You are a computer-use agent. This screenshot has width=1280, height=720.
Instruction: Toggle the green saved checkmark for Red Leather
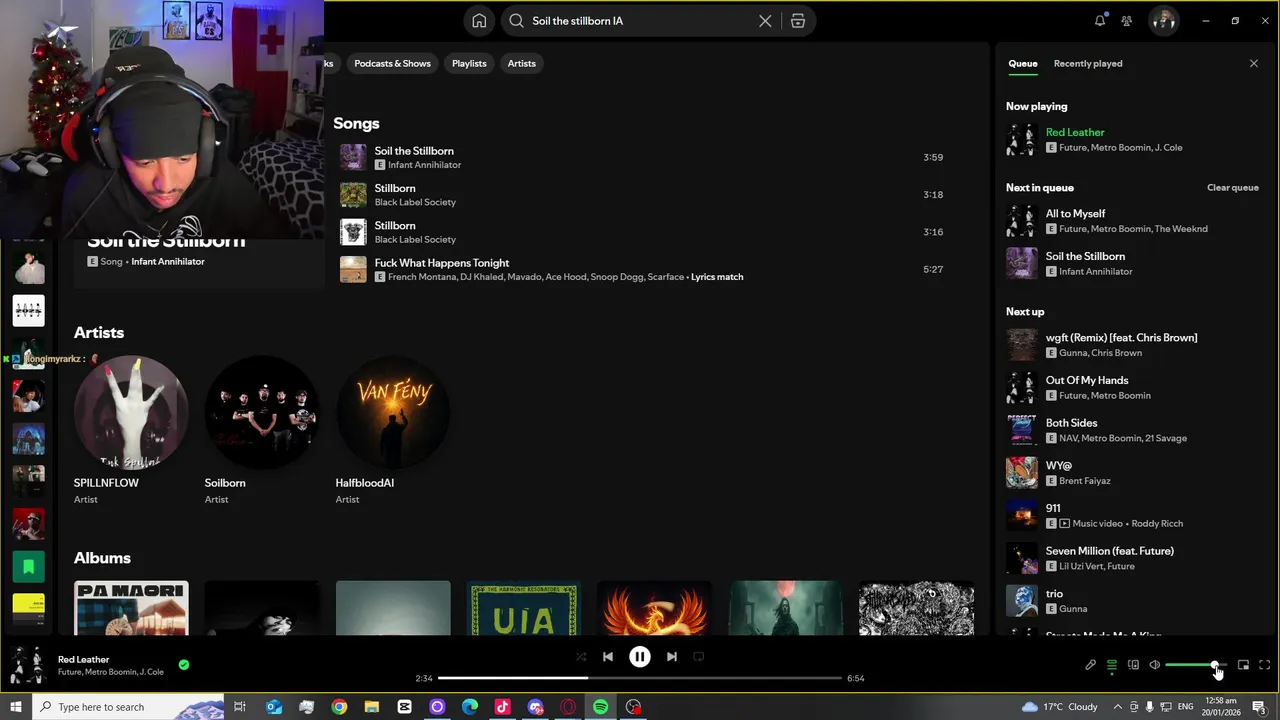tap(184, 664)
